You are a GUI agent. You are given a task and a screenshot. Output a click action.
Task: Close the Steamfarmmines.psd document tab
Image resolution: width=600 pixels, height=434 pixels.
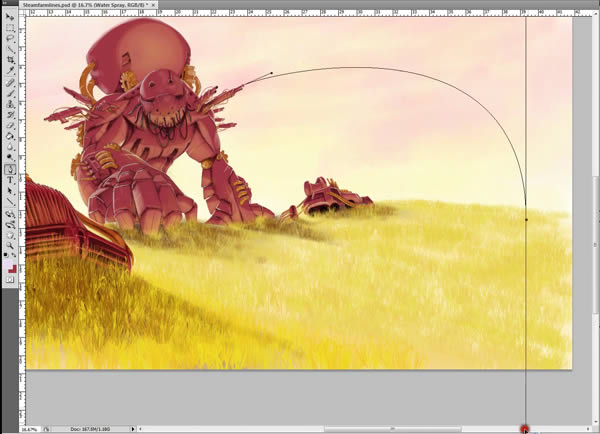coord(153,5)
